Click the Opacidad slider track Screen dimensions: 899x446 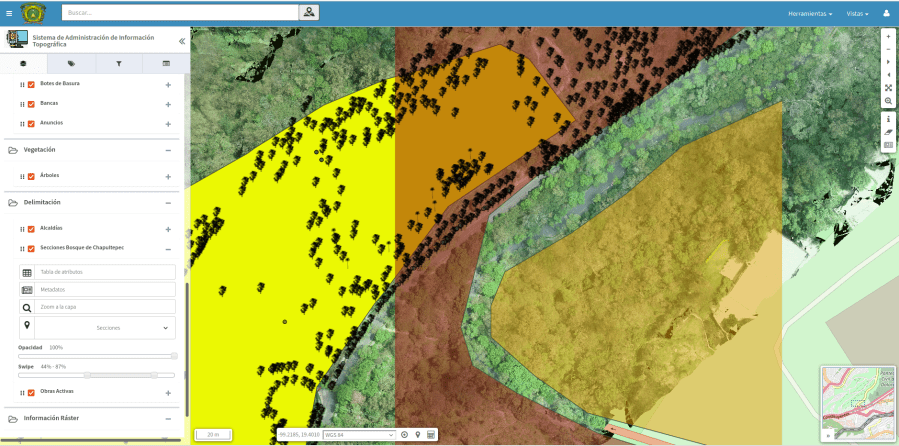pyautogui.click(x=96, y=355)
